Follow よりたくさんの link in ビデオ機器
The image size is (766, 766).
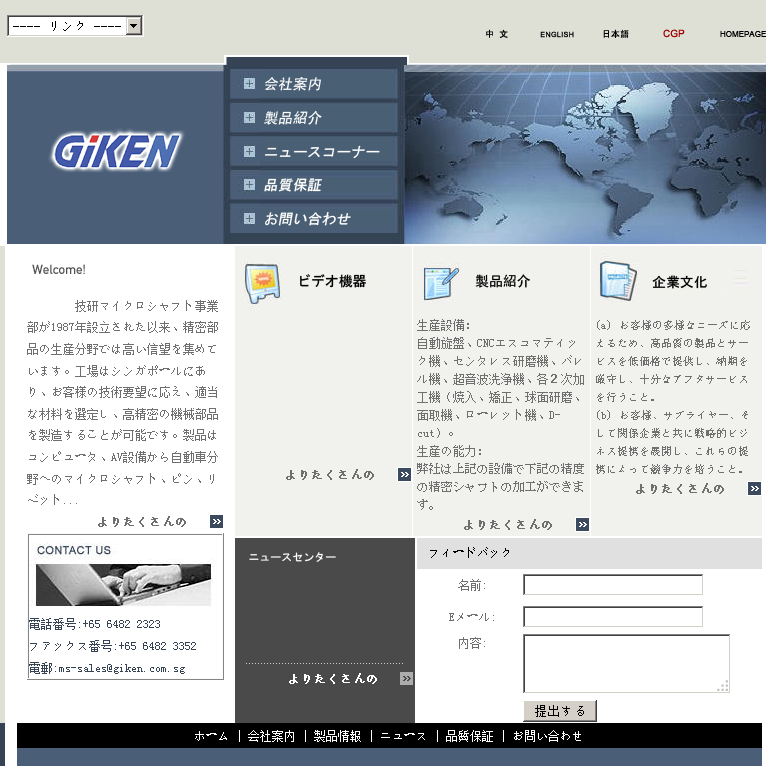[x=330, y=475]
